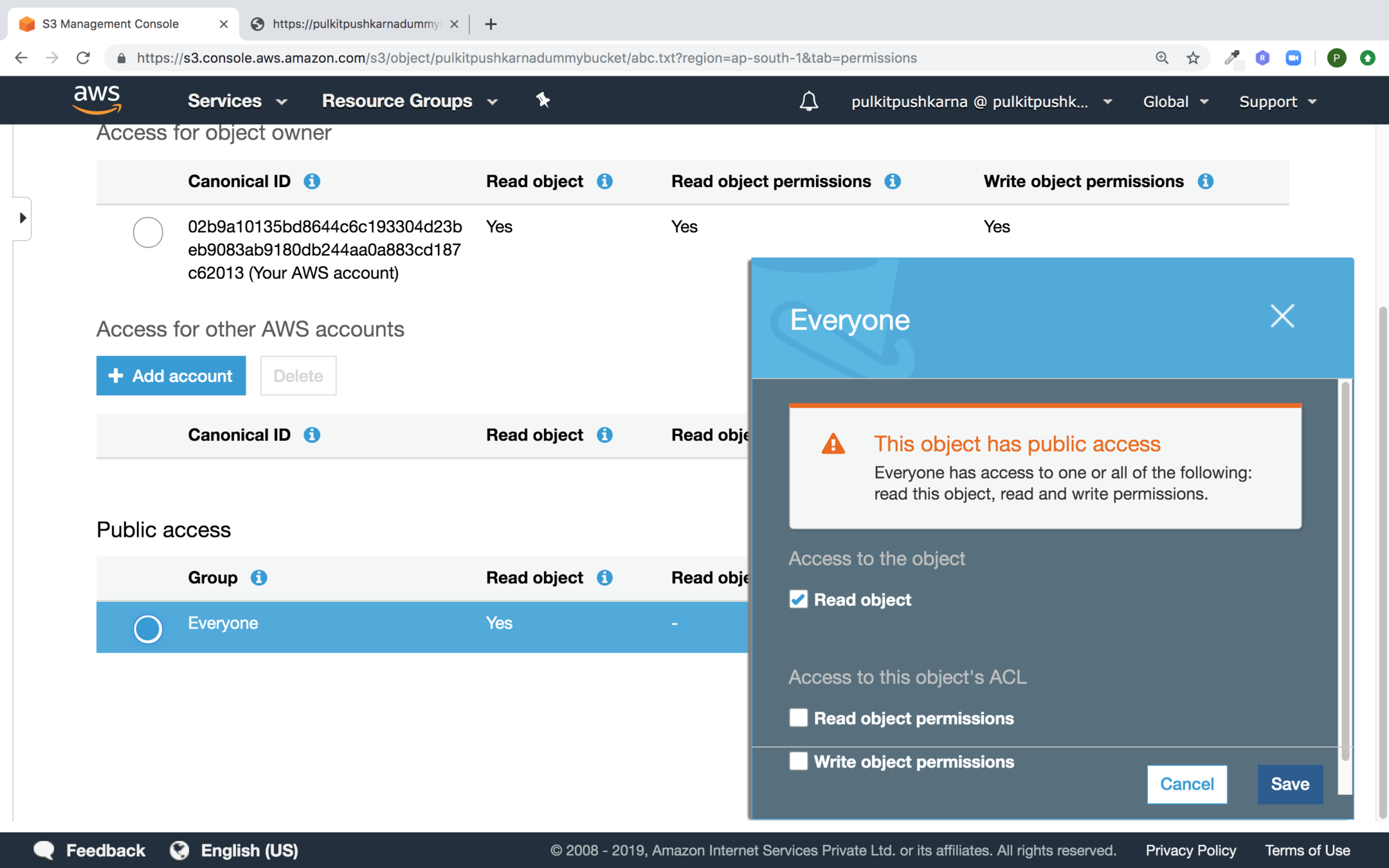This screenshot has height=868, width=1389.
Task: Switch to the pulkitpushkarnadummy browser tab
Action: (x=354, y=24)
